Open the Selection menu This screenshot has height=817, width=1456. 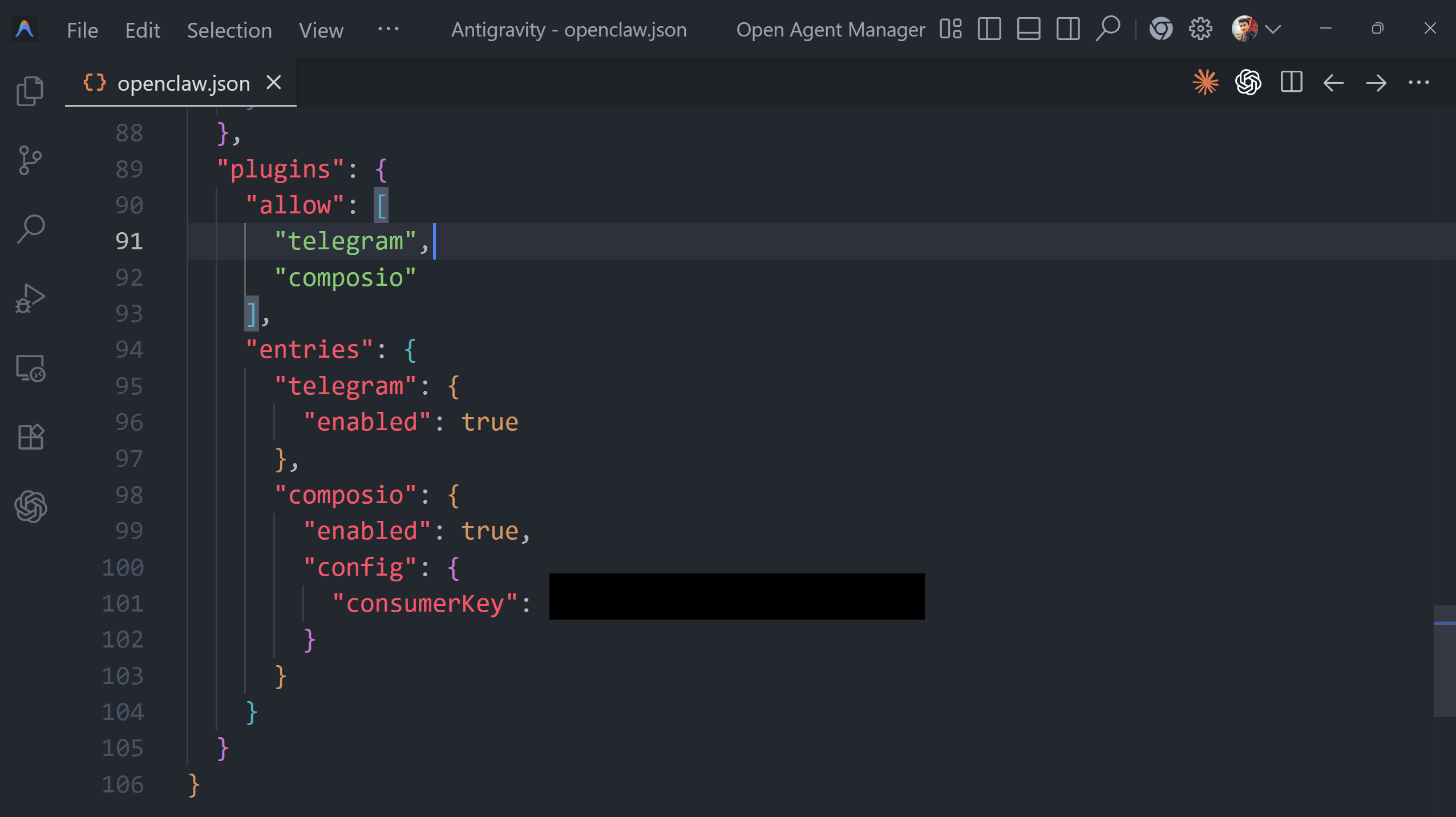tap(229, 30)
